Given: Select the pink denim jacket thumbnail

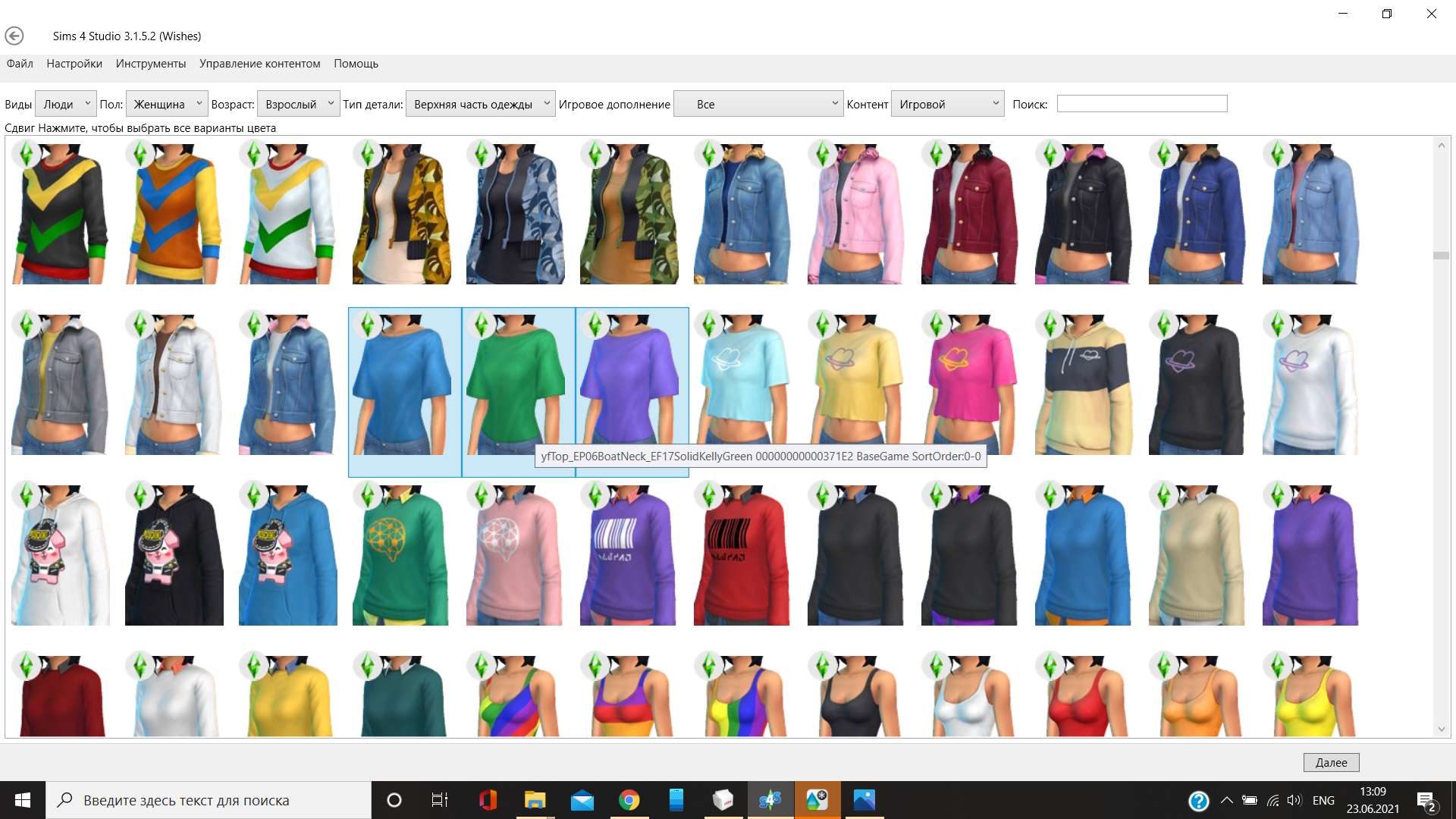Looking at the screenshot, I should point(855,215).
